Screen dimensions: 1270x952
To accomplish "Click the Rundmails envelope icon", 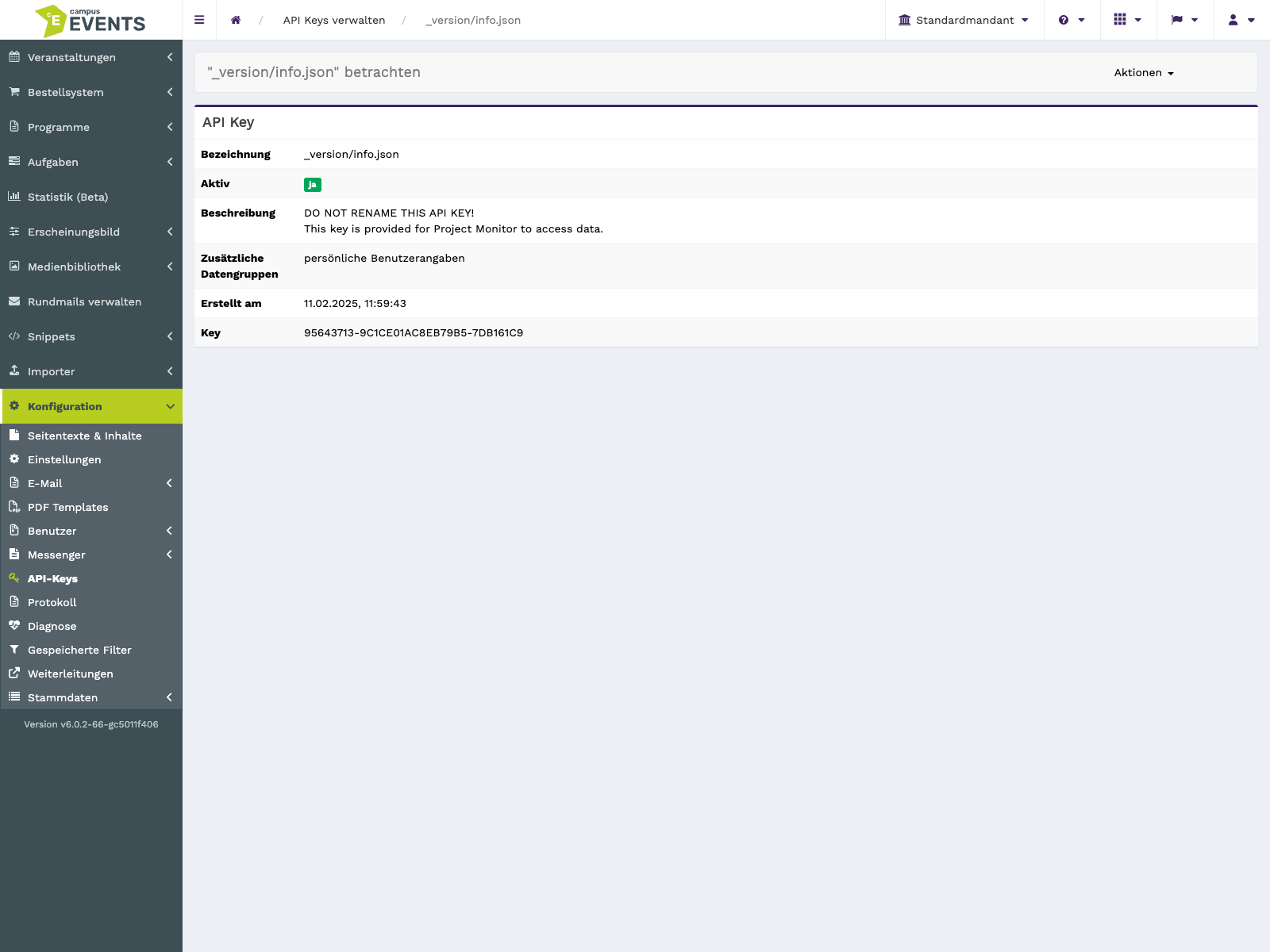I will pos(14,301).
